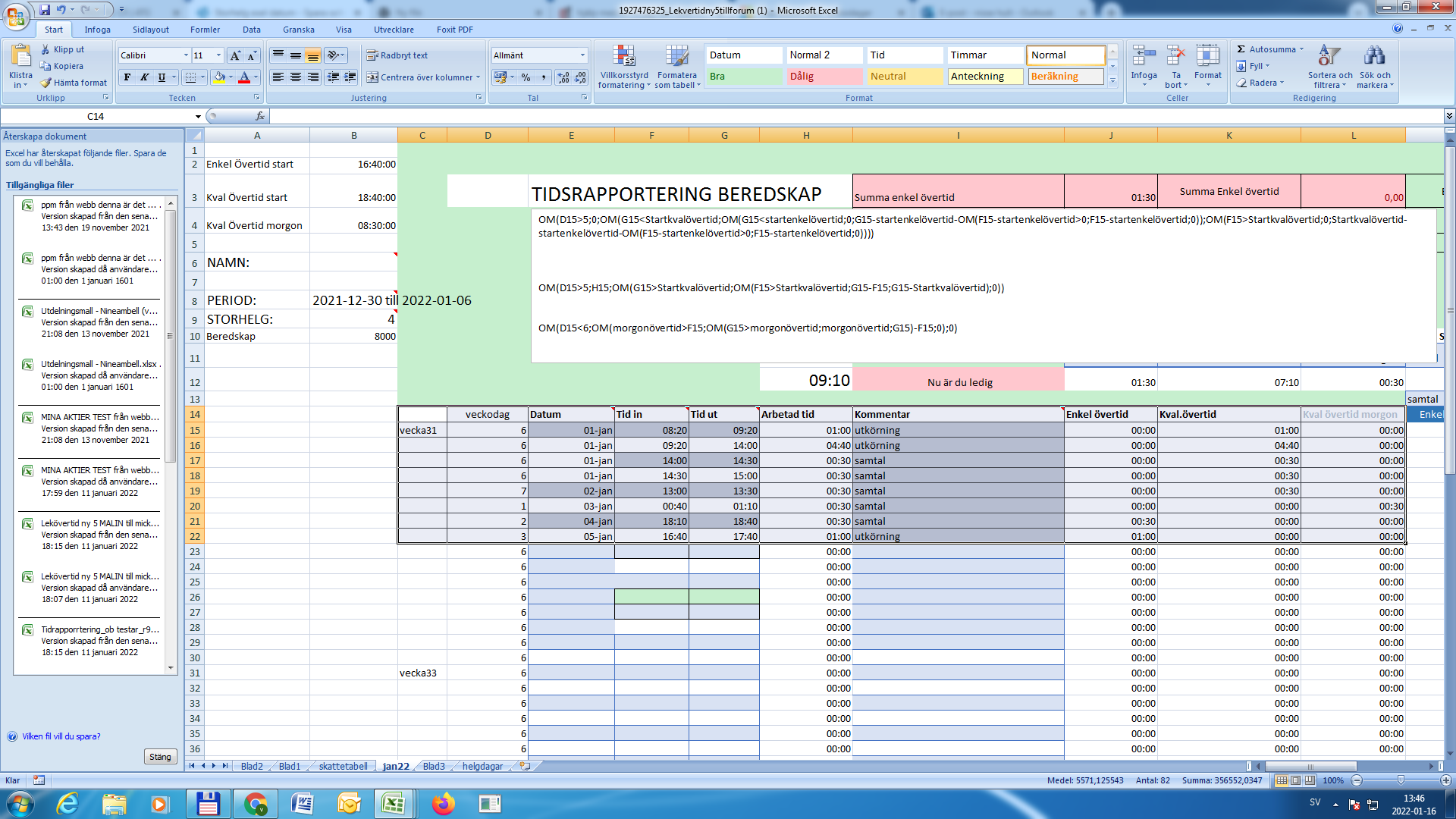The image size is (1456, 819).
Task: Open Villkorsstyrd formatering icon
Action: (623, 57)
